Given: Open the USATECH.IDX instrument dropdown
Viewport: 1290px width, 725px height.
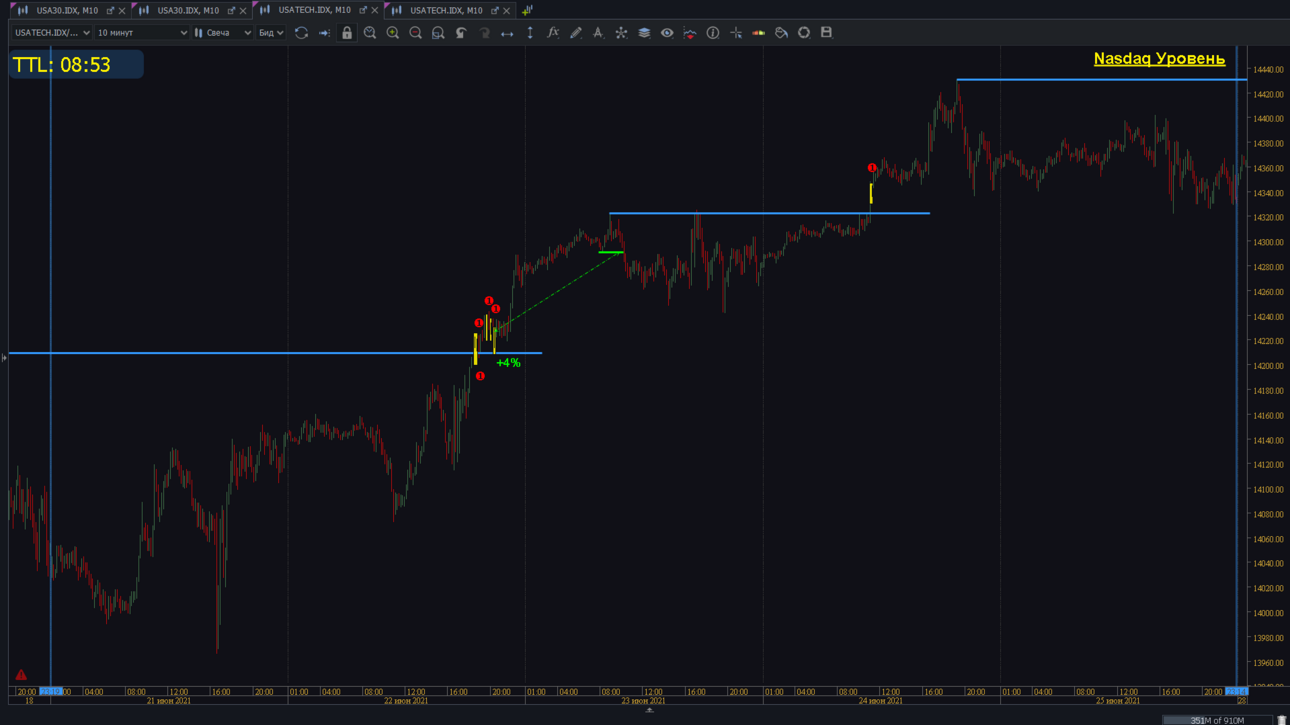Looking at the screenshot, I should 52,33.
